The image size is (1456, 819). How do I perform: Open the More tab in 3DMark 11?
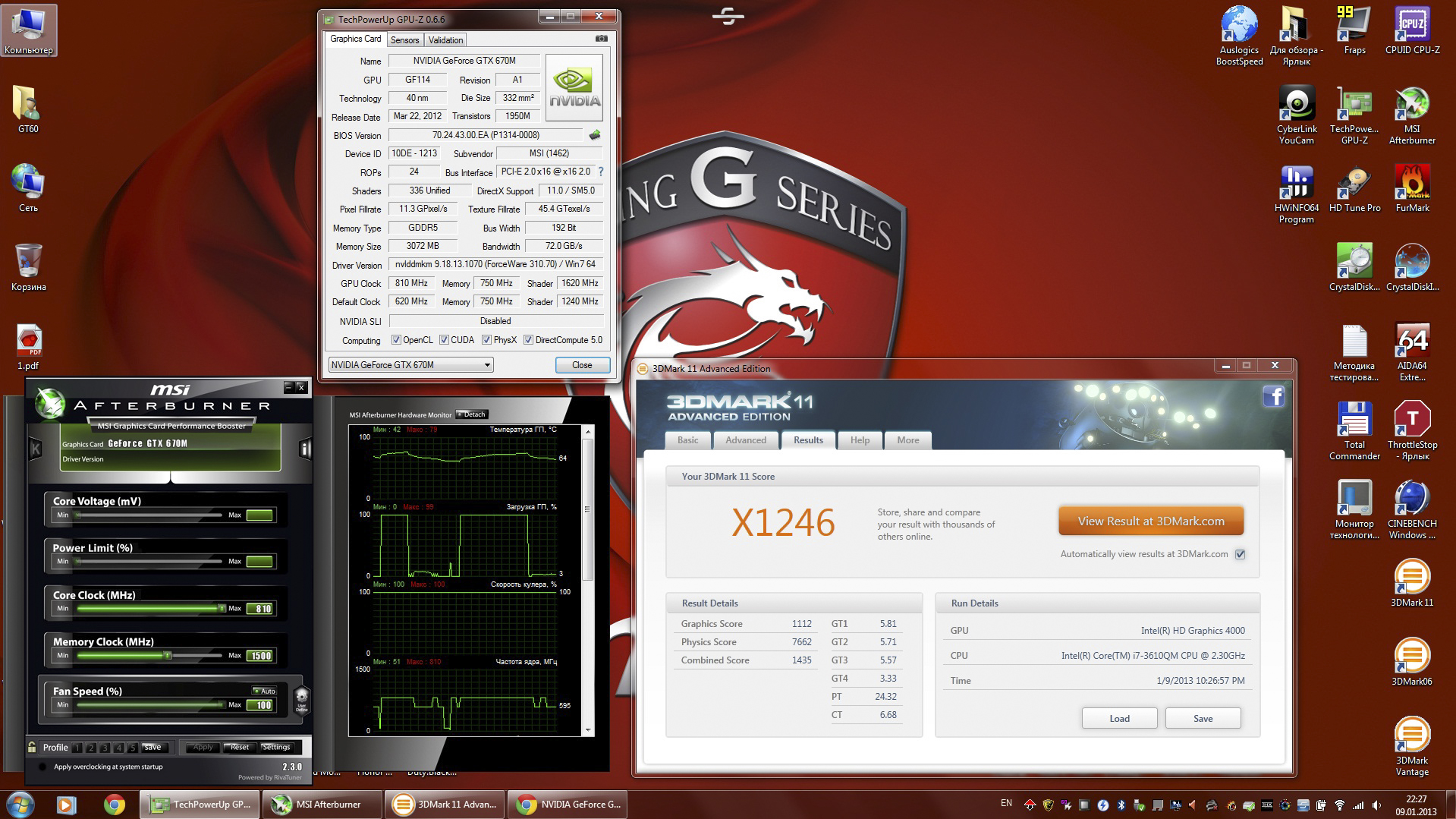coord(908,440)
